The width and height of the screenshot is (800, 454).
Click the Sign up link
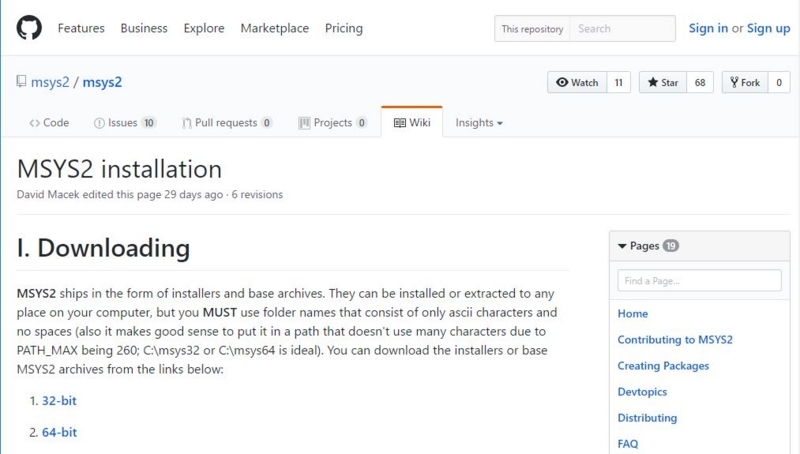click(x=768, y=28)
